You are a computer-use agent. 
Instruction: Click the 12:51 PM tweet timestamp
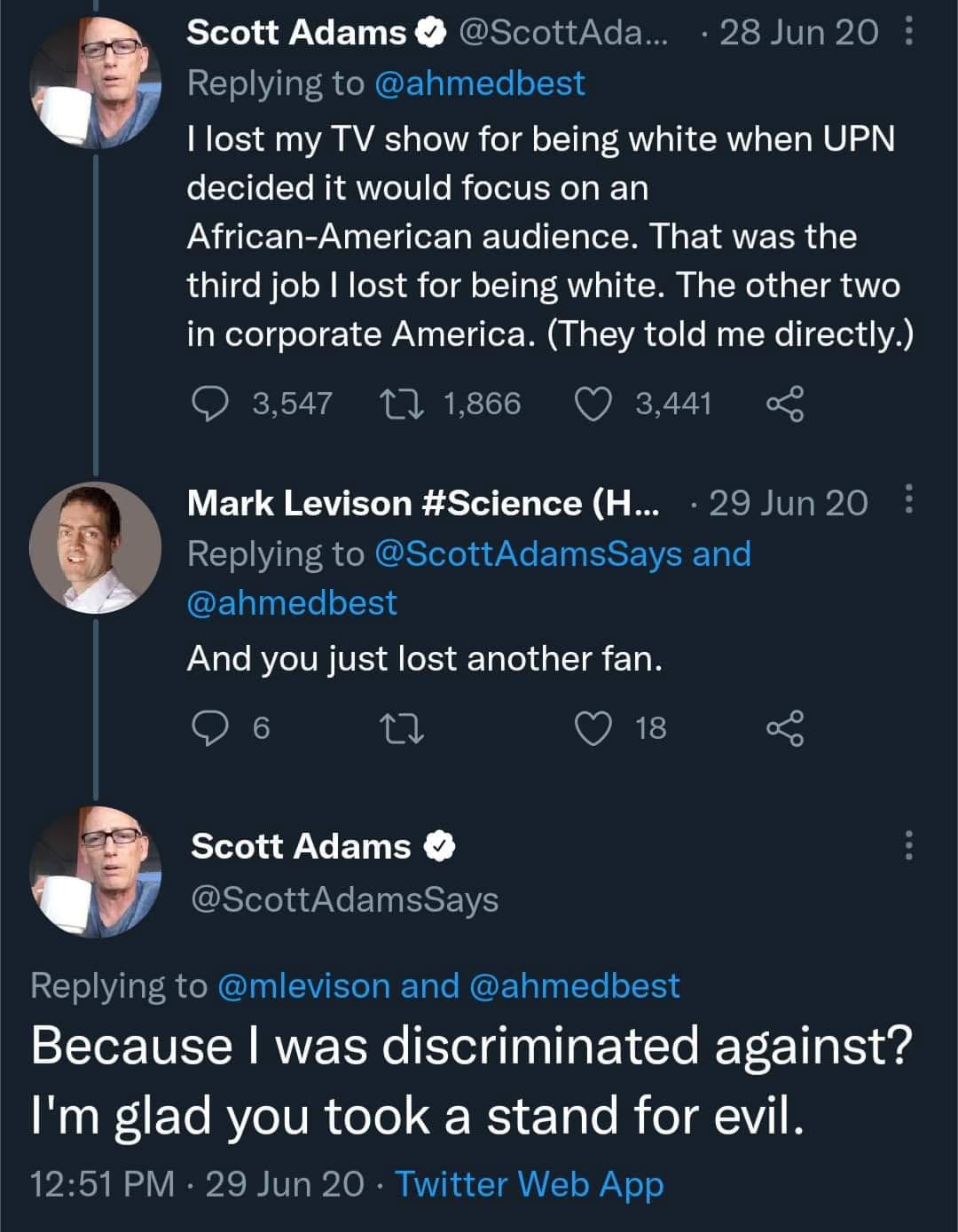tap(101, 1184)
